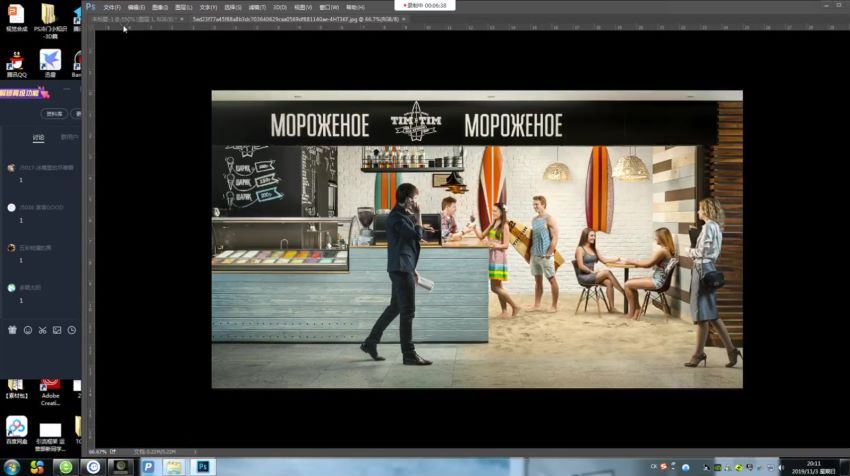Click the dark round taskbar icon
The width and height of the screenshot is (850, 476).
pyautogui.click(x=120, y=467)
